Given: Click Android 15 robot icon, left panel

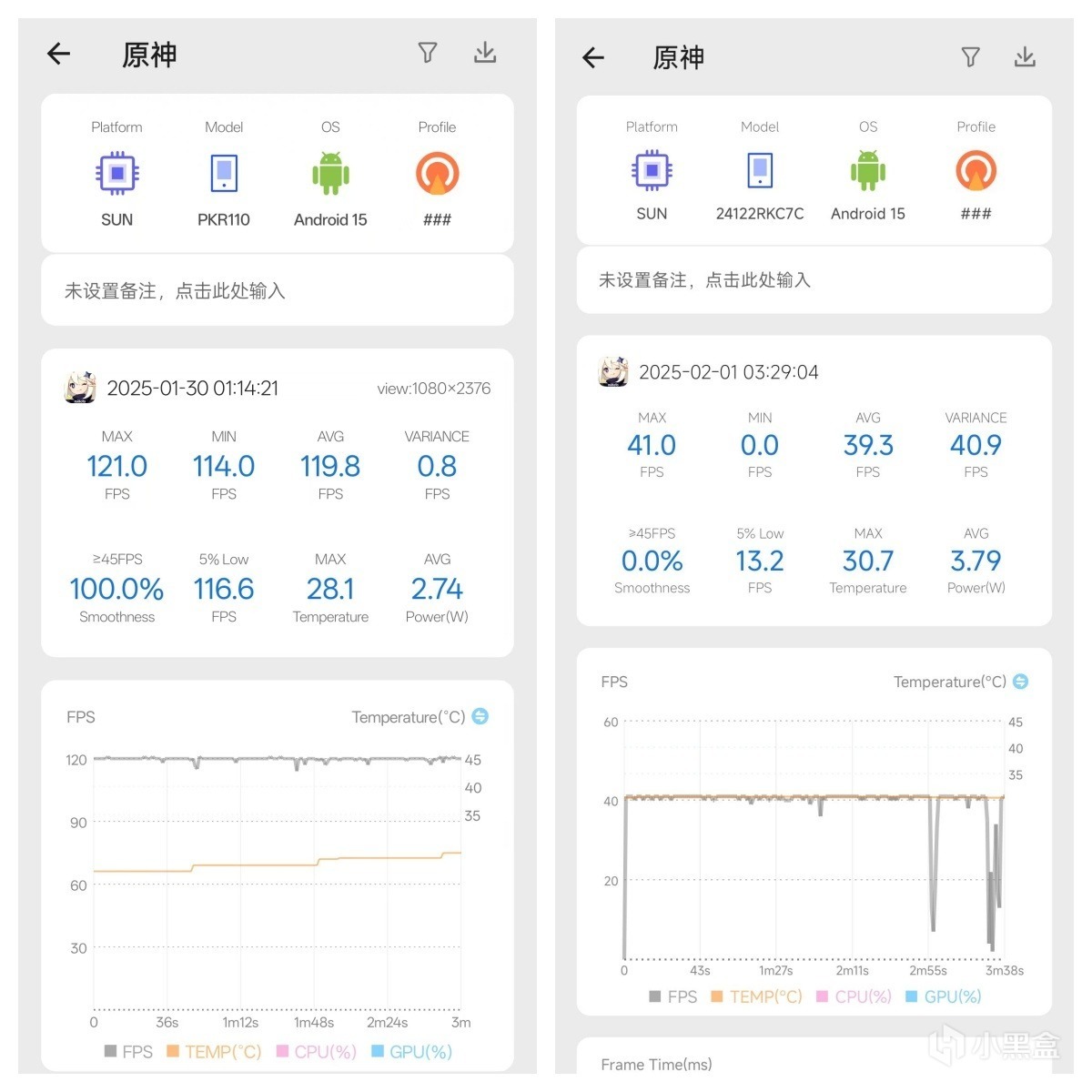Looking at the screenshot, I should coord(330,173).
